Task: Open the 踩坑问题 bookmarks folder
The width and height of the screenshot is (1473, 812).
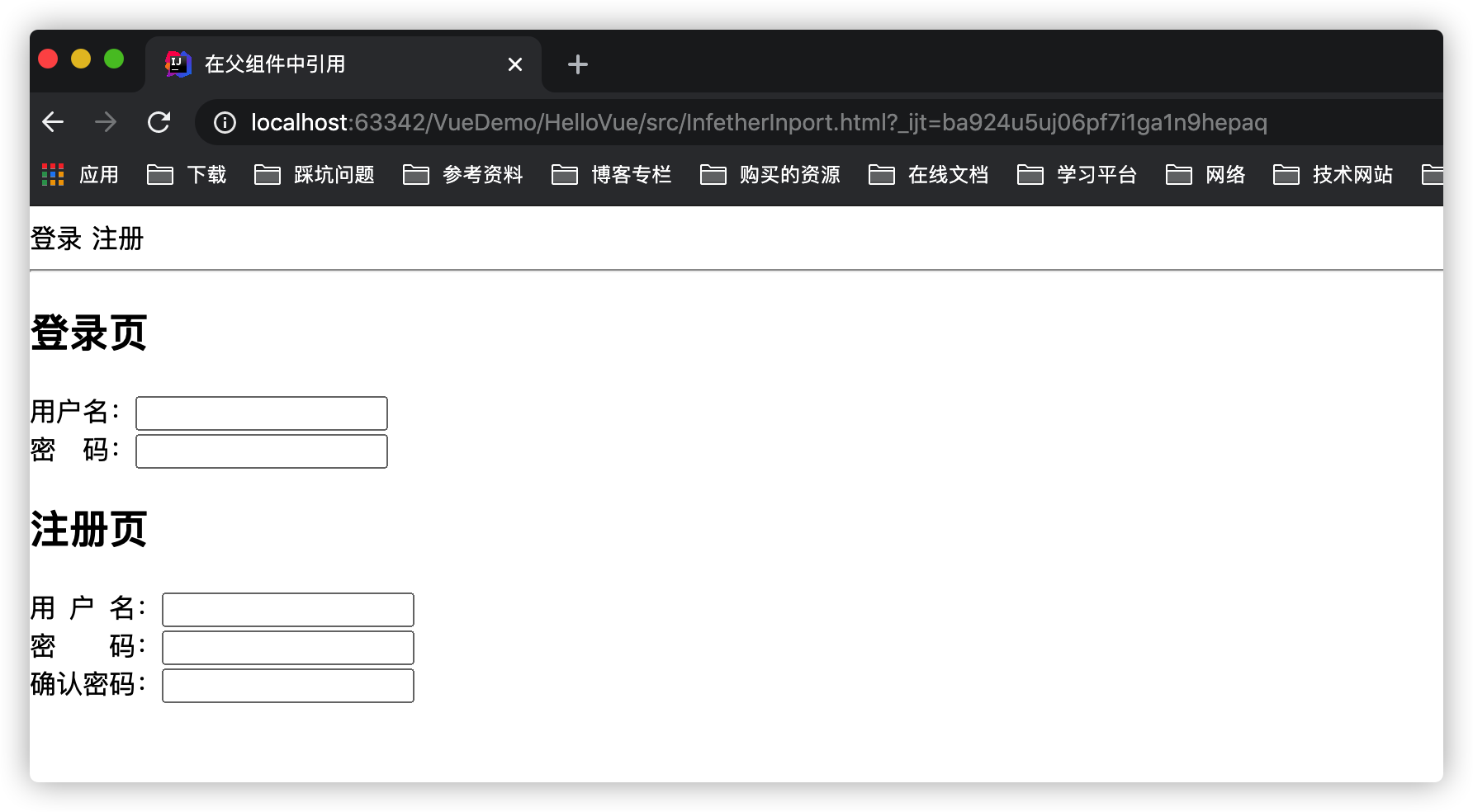Action: (315, 175)
